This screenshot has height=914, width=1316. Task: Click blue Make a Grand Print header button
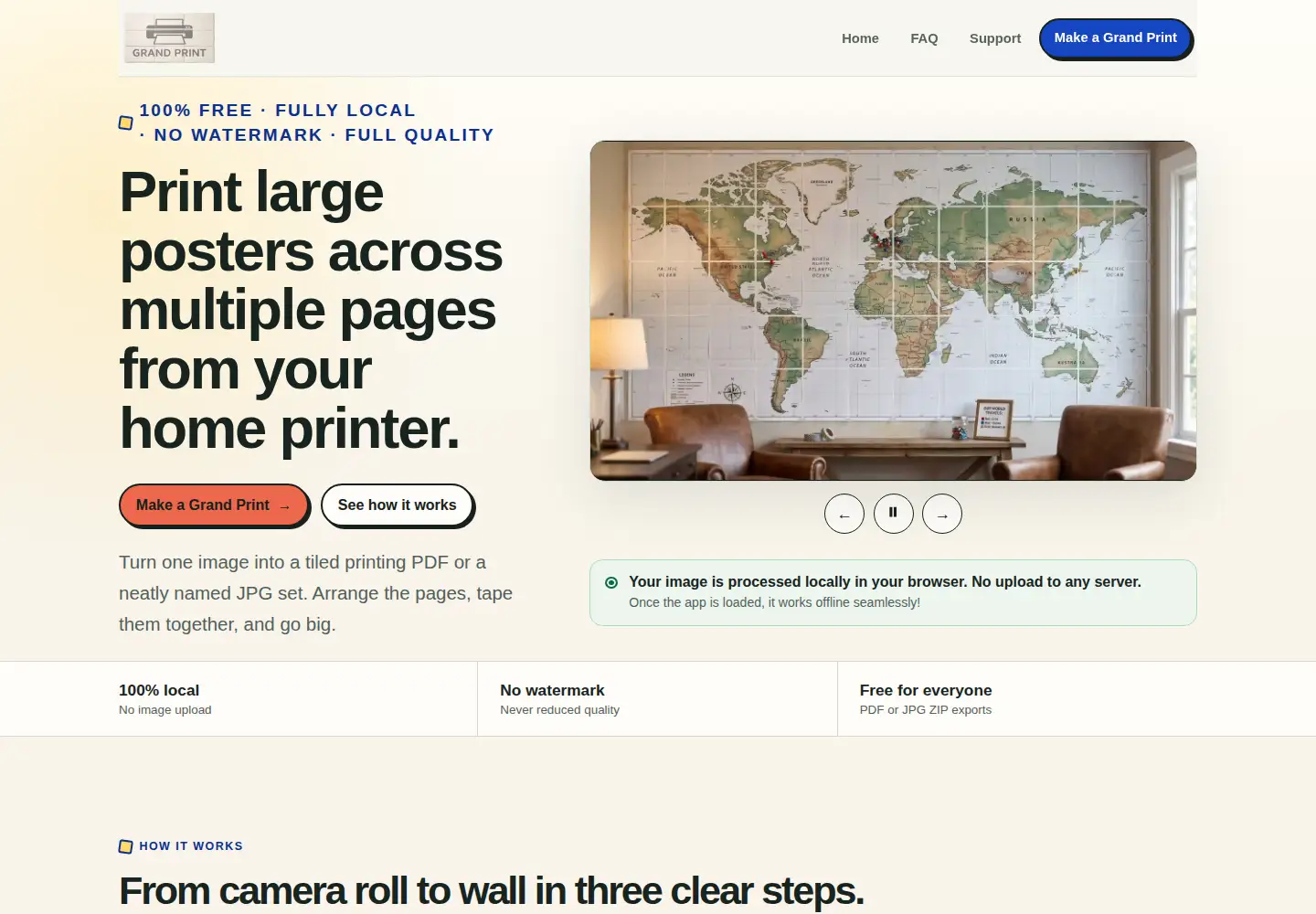click(1116, 38)
